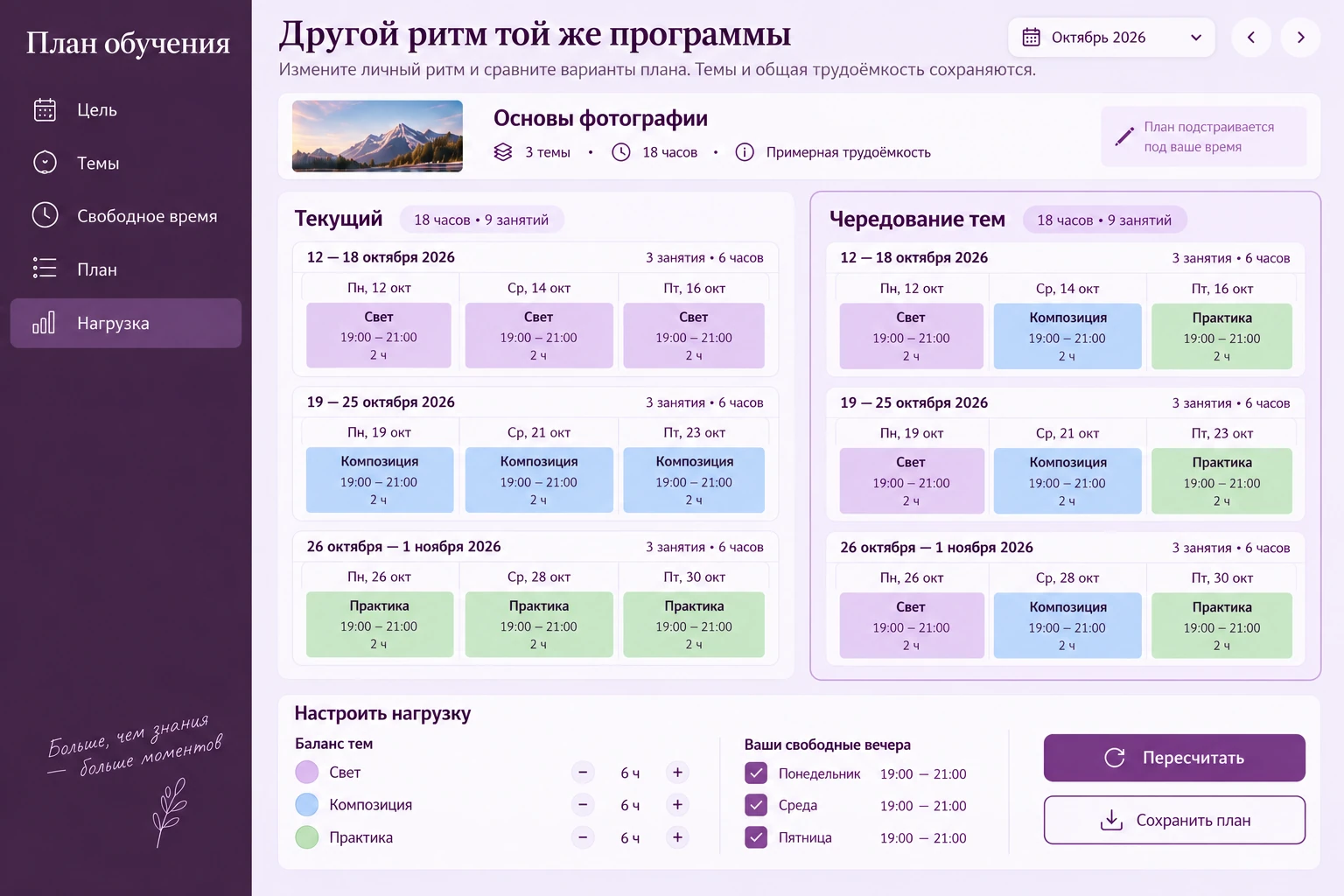
Task: Uncheck the Понедельник evening checkbox
Action: (756, 773)
